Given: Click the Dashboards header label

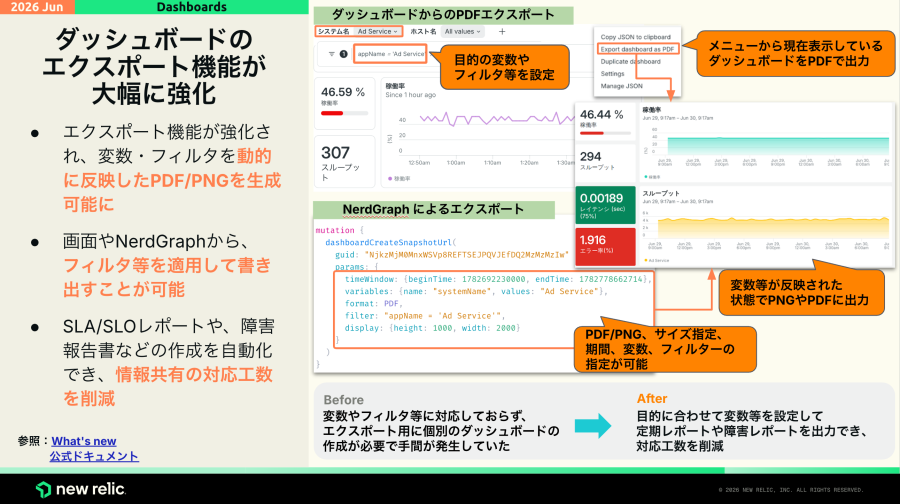Looking at the screenshot, I should [192, 7].
